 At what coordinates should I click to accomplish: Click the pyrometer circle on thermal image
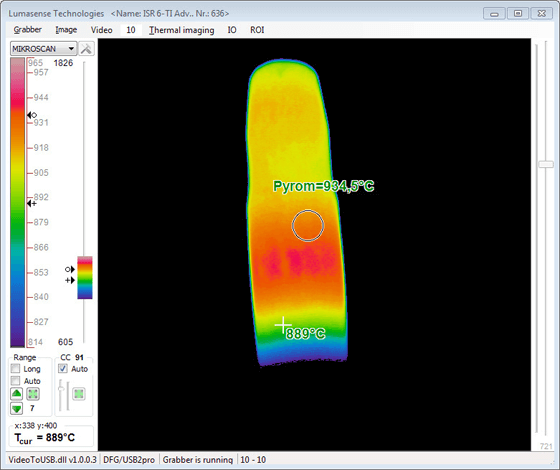coord(308,226)
